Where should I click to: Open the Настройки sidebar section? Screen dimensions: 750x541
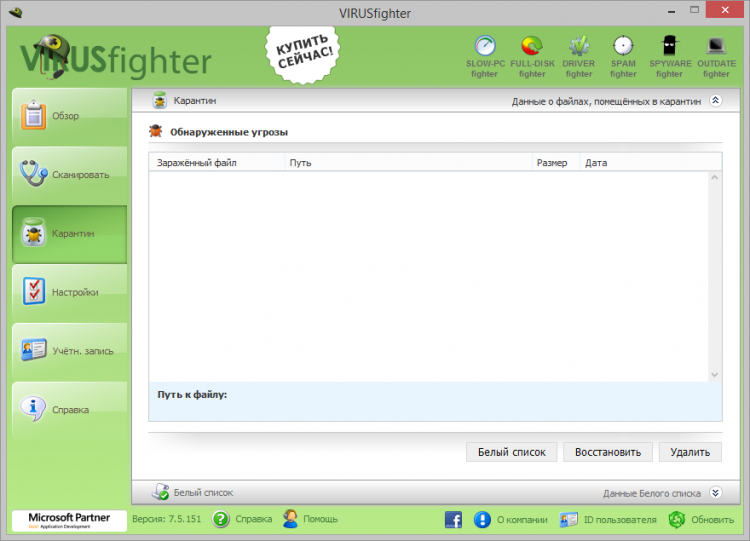pyautogui.click(x=69, y=292)
